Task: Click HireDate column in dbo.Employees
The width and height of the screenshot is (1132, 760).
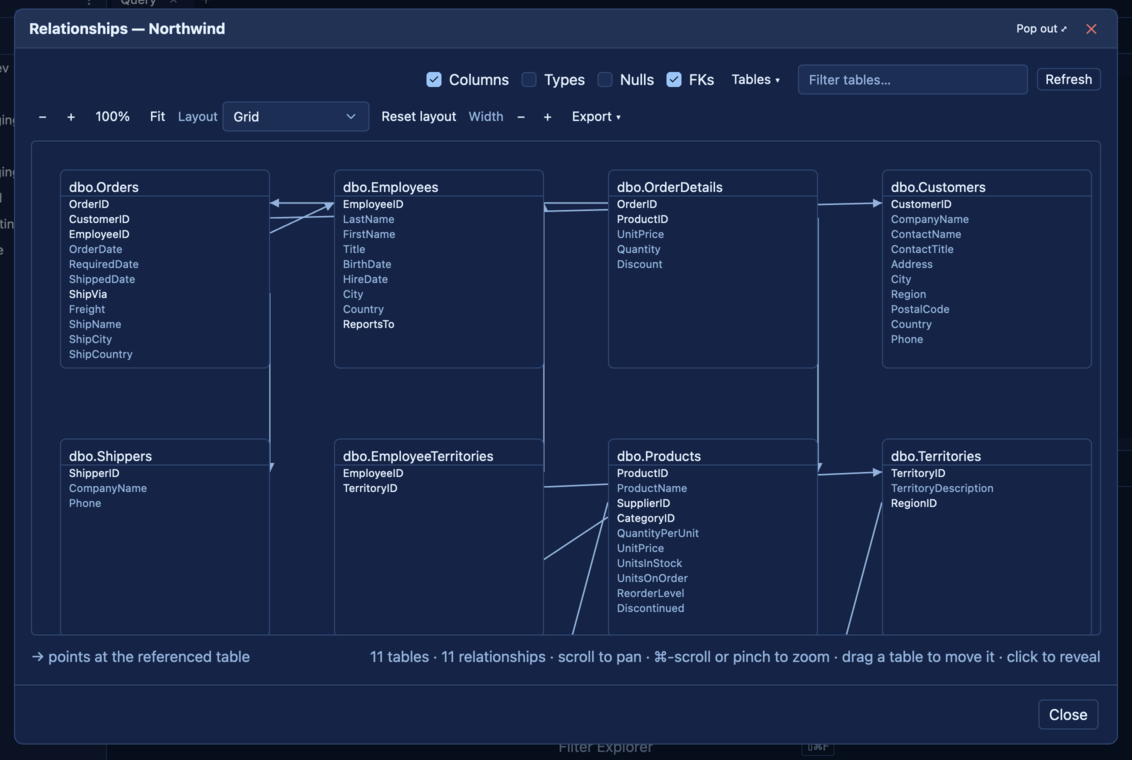Action: click(x=365, y=279)
